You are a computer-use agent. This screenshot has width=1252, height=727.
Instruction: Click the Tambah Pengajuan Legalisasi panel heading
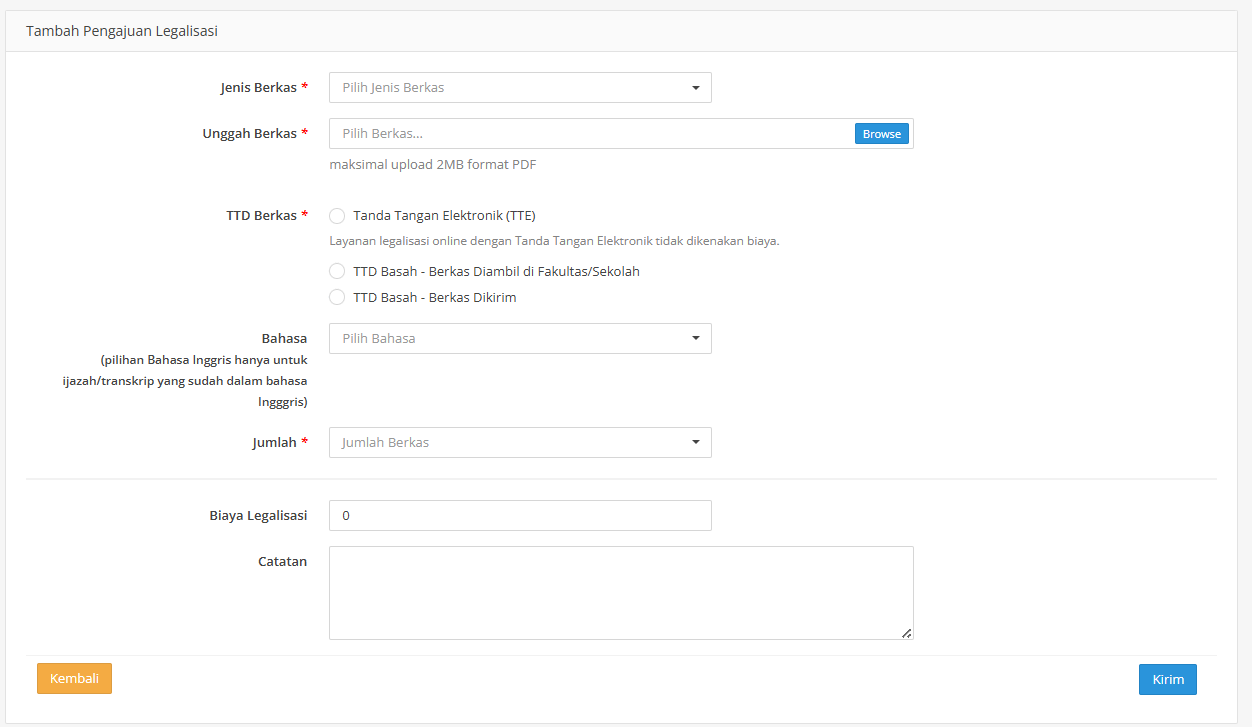click(x=122, y=31)
